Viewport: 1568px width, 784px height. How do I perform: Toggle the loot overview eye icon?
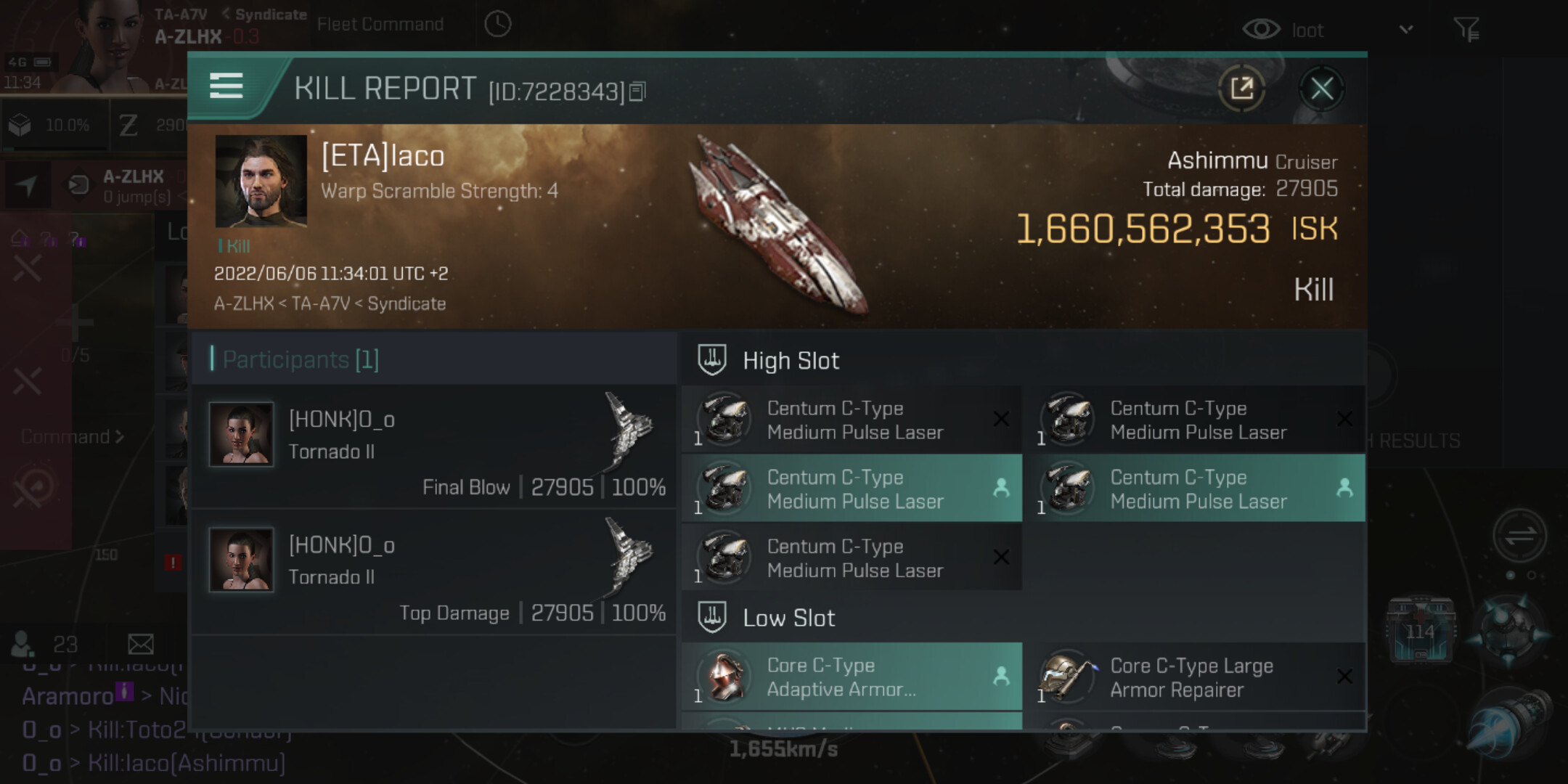tap(1261, 30)
